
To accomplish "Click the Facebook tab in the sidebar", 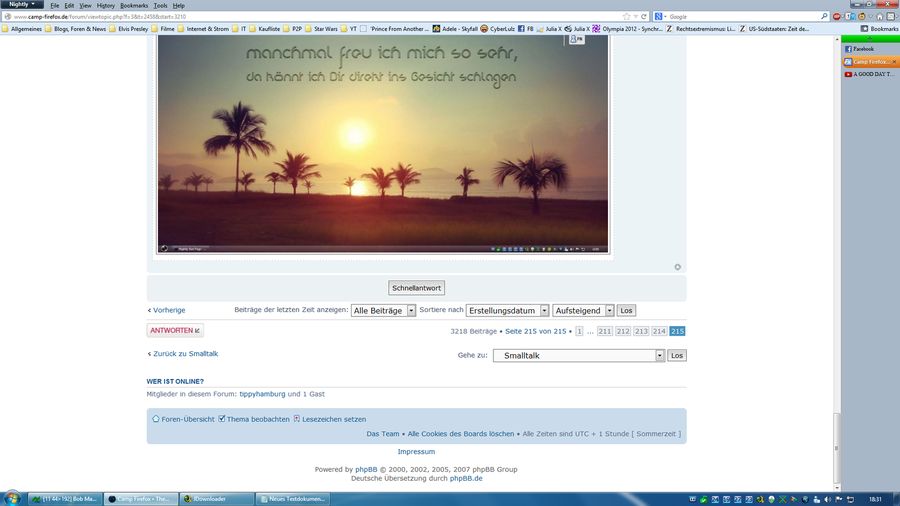I will coord(861,48).
